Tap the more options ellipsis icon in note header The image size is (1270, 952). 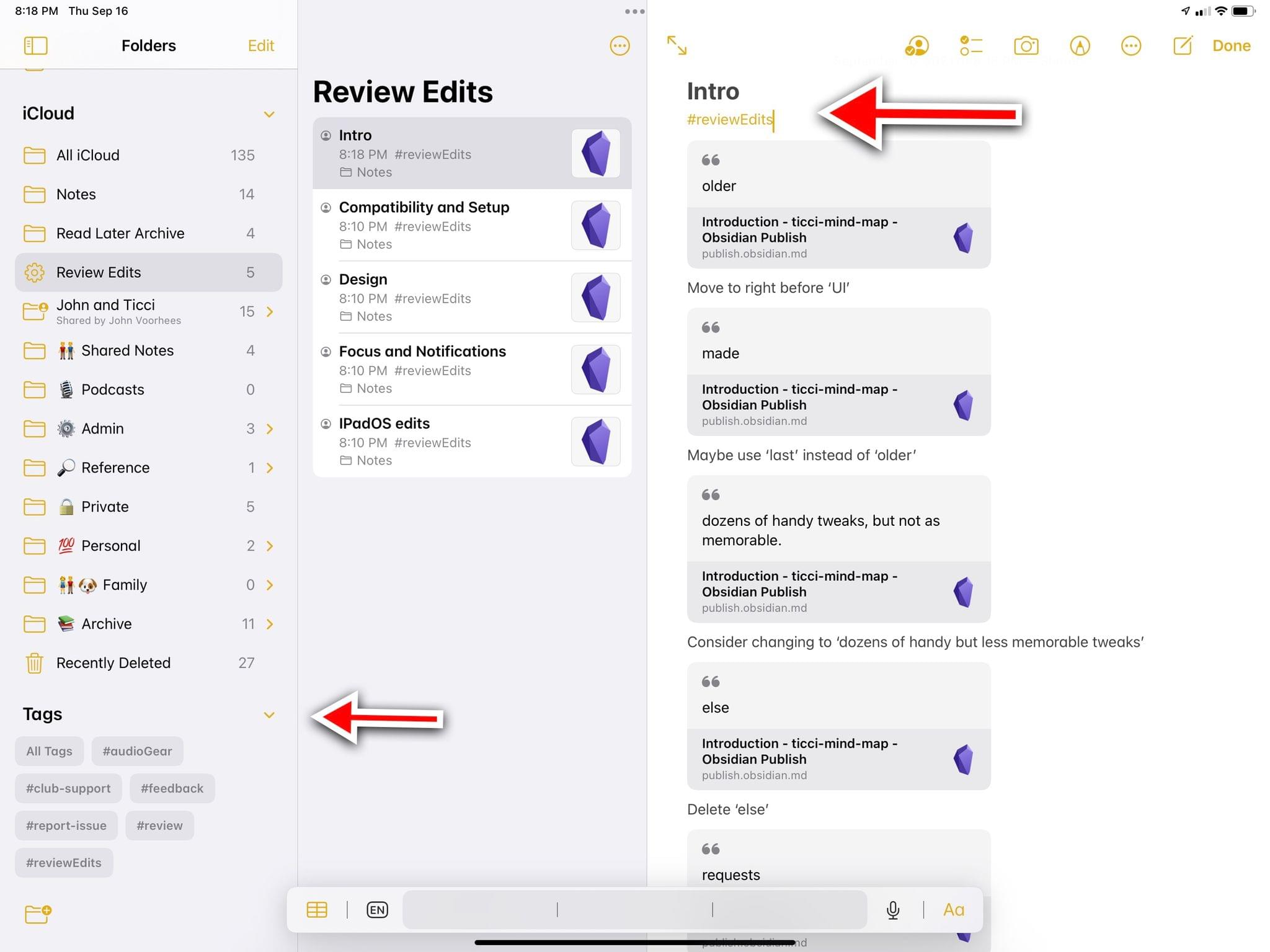click(1130, 45)
